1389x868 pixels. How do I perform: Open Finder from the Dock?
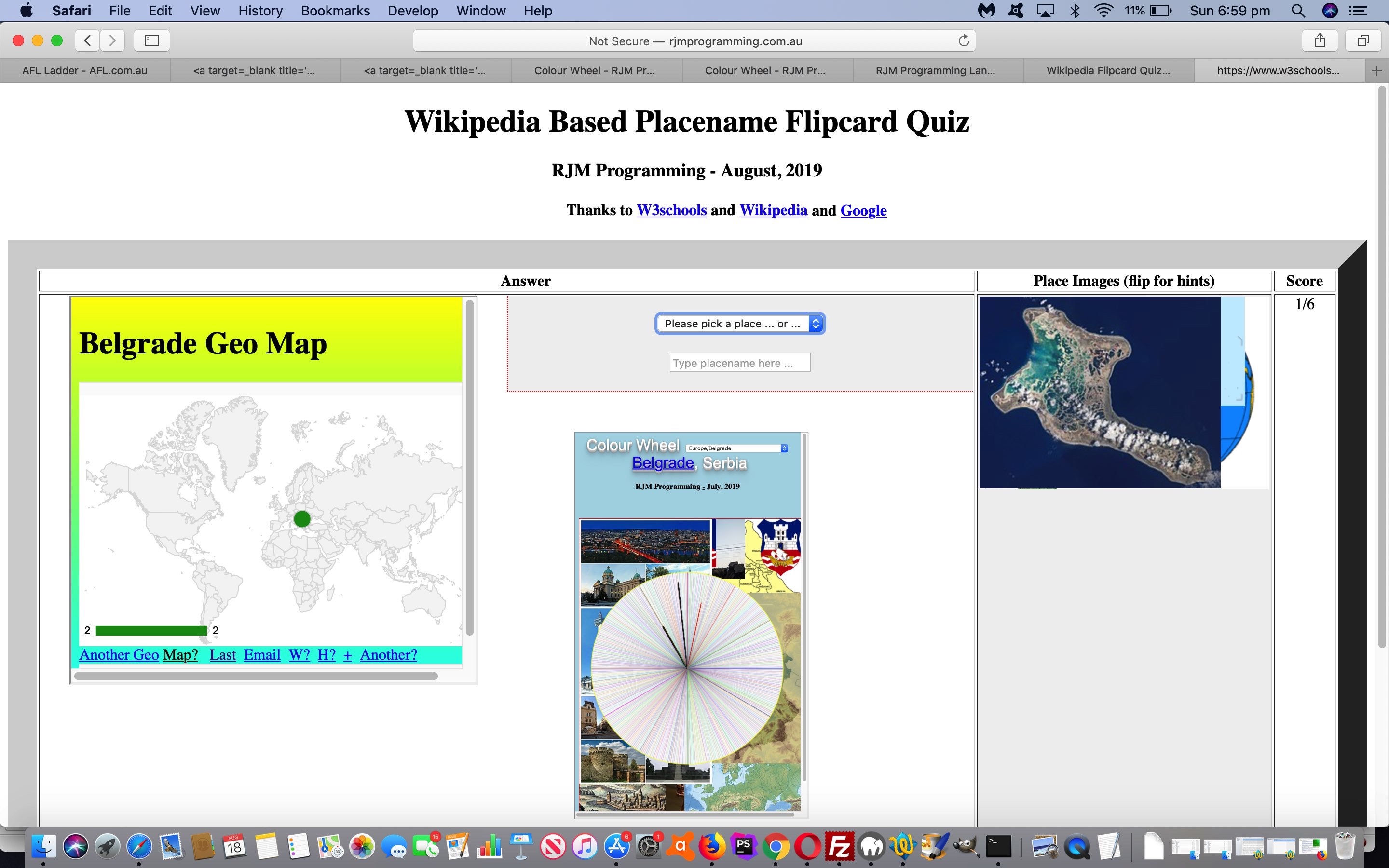(x=43, y=846)
